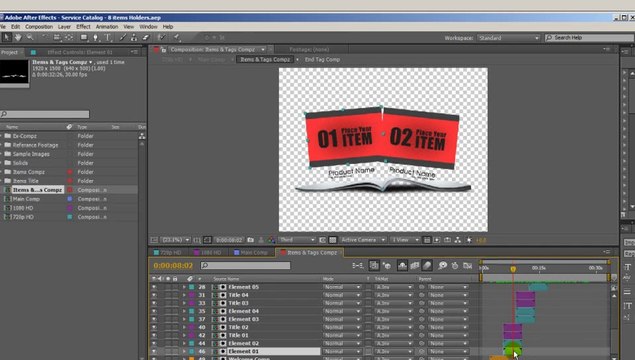Open the Workspace Standard dropdown
This screenshot has height=360, width=635.
click(509, 38)
